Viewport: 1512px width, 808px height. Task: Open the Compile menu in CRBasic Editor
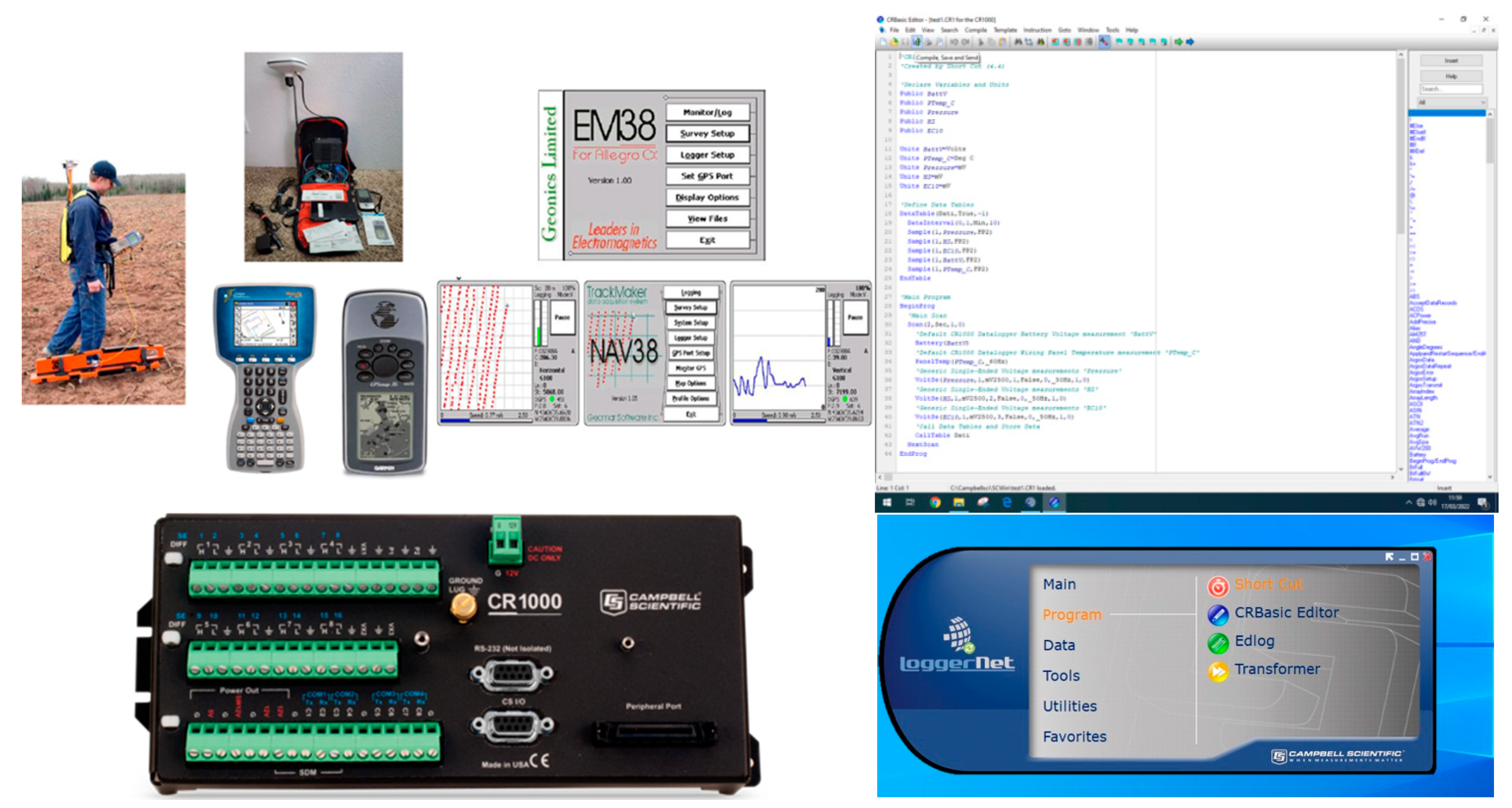pyautogui.click(x=975, y=30)
